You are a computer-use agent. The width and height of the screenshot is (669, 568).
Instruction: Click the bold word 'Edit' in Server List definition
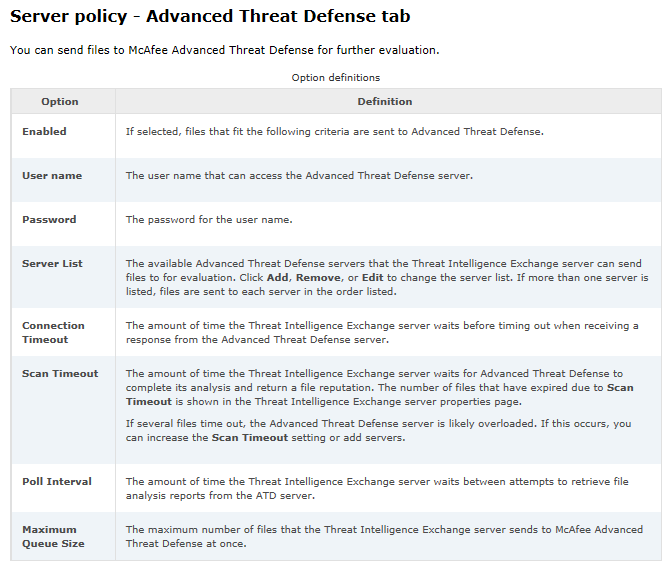coord(372,277)
